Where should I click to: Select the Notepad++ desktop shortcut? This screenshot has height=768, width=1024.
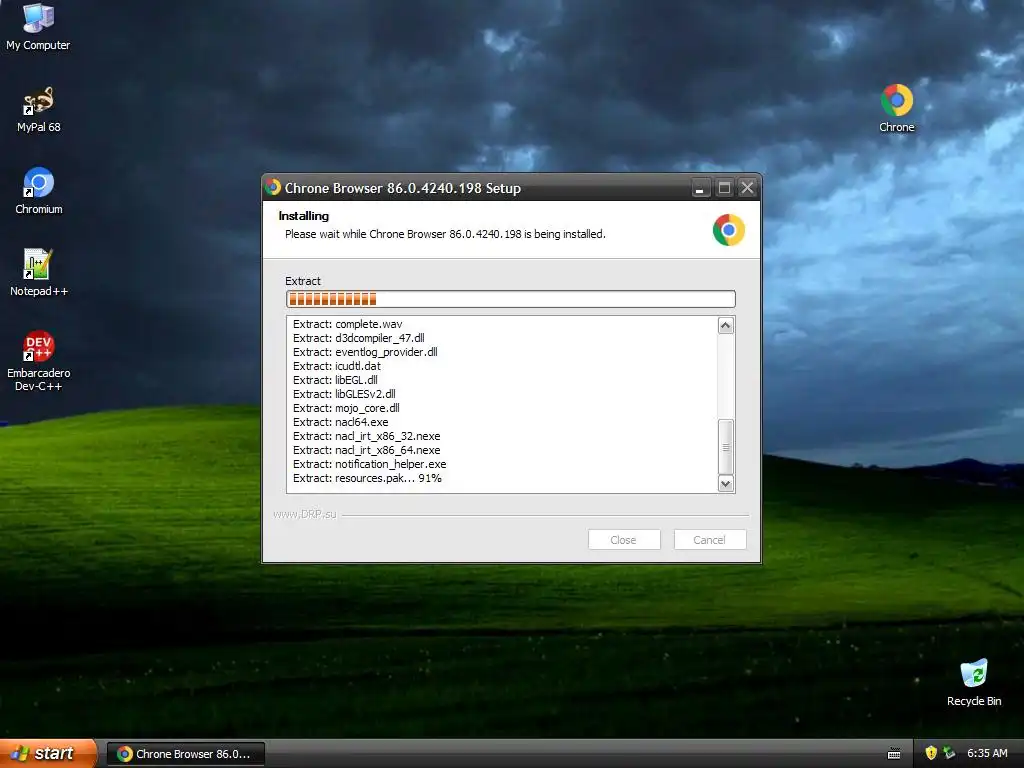click(39, 273)
